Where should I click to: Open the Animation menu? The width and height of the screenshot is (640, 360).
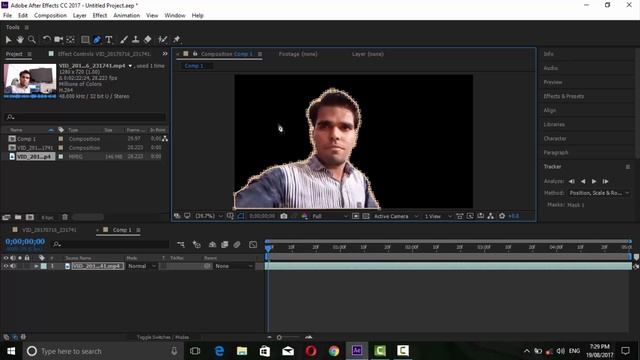126,16
